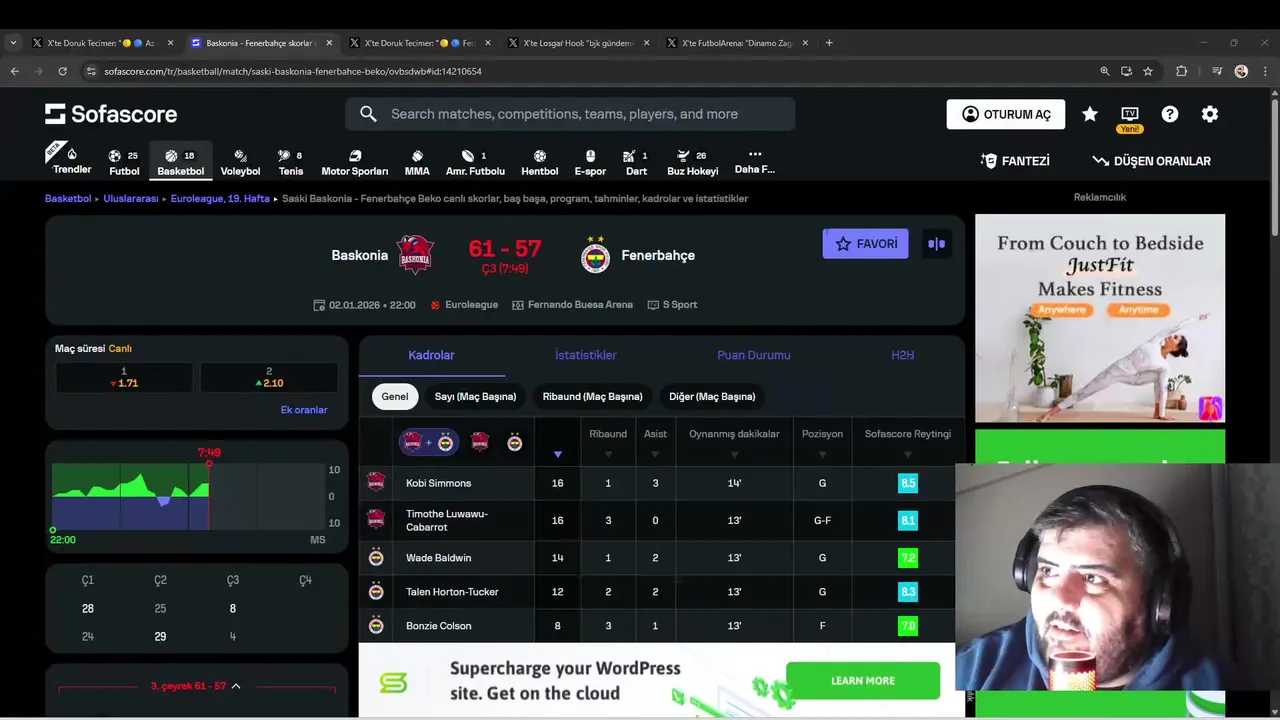Select odds option 1 at 1.71
The height and width of the screenshot is (720, 1280).
124,377
